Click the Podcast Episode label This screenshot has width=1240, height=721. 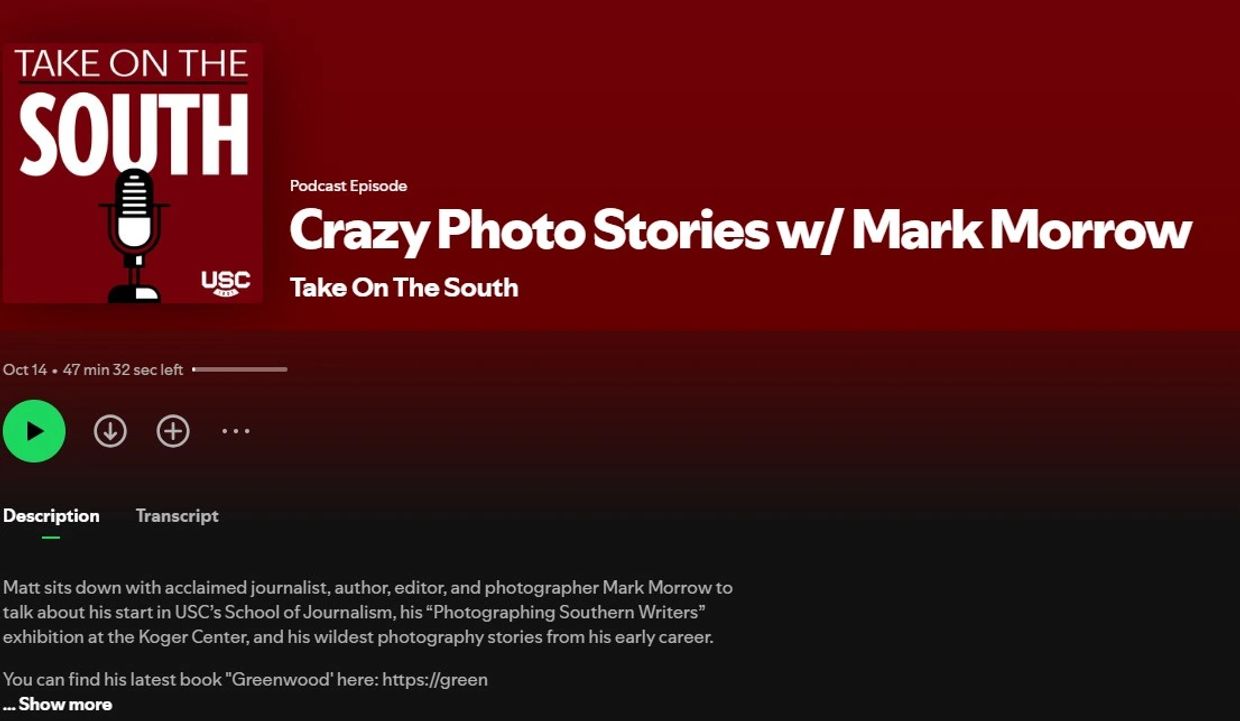click(x=348, y=186)
